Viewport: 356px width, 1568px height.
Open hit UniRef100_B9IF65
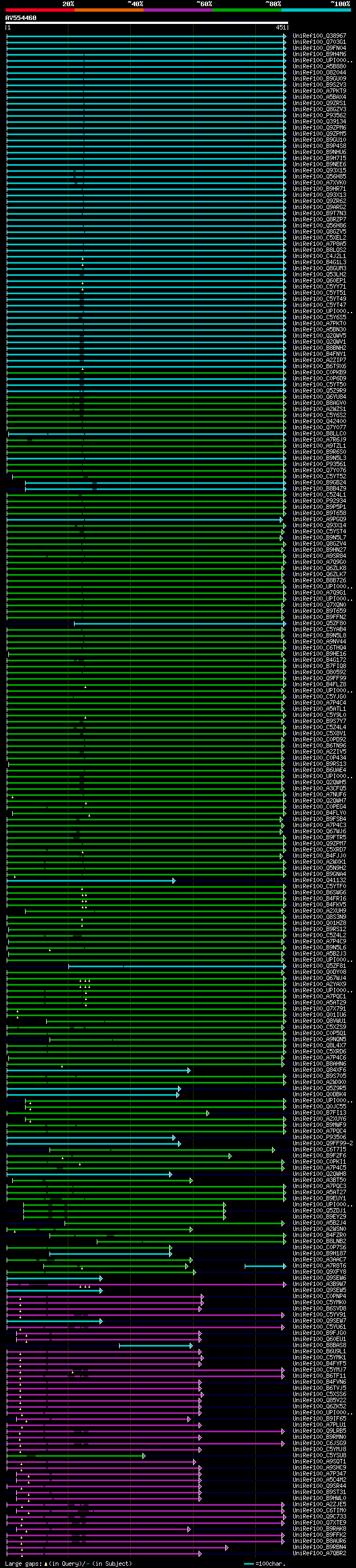(319, 1419)
